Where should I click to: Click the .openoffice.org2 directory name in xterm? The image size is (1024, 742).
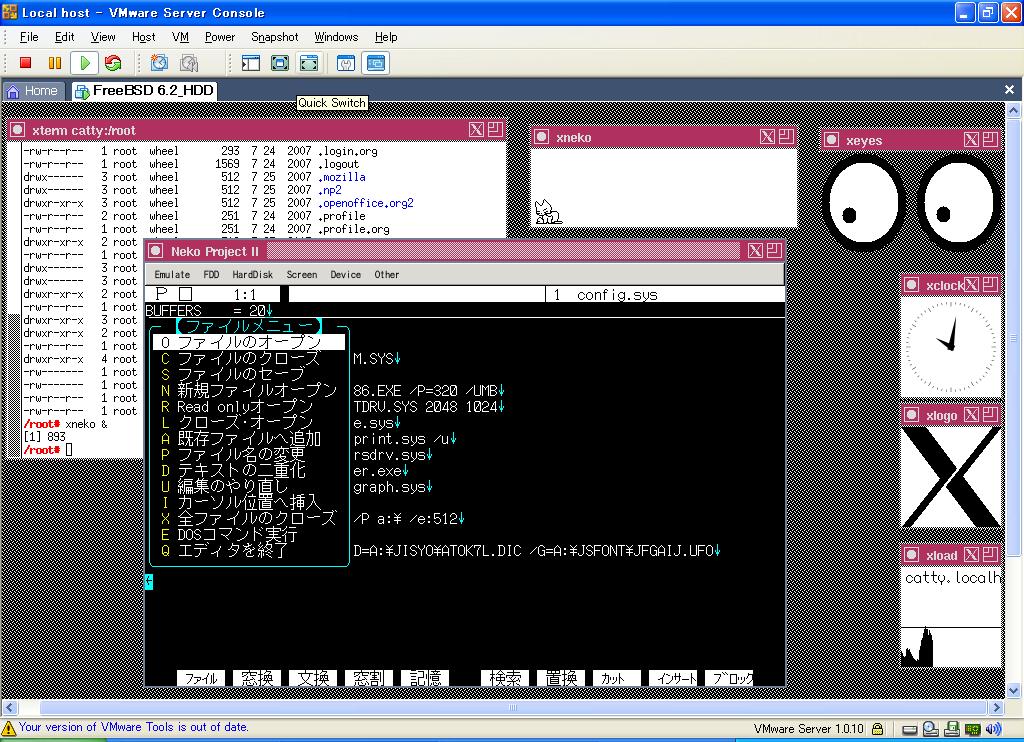click(366, 203)
